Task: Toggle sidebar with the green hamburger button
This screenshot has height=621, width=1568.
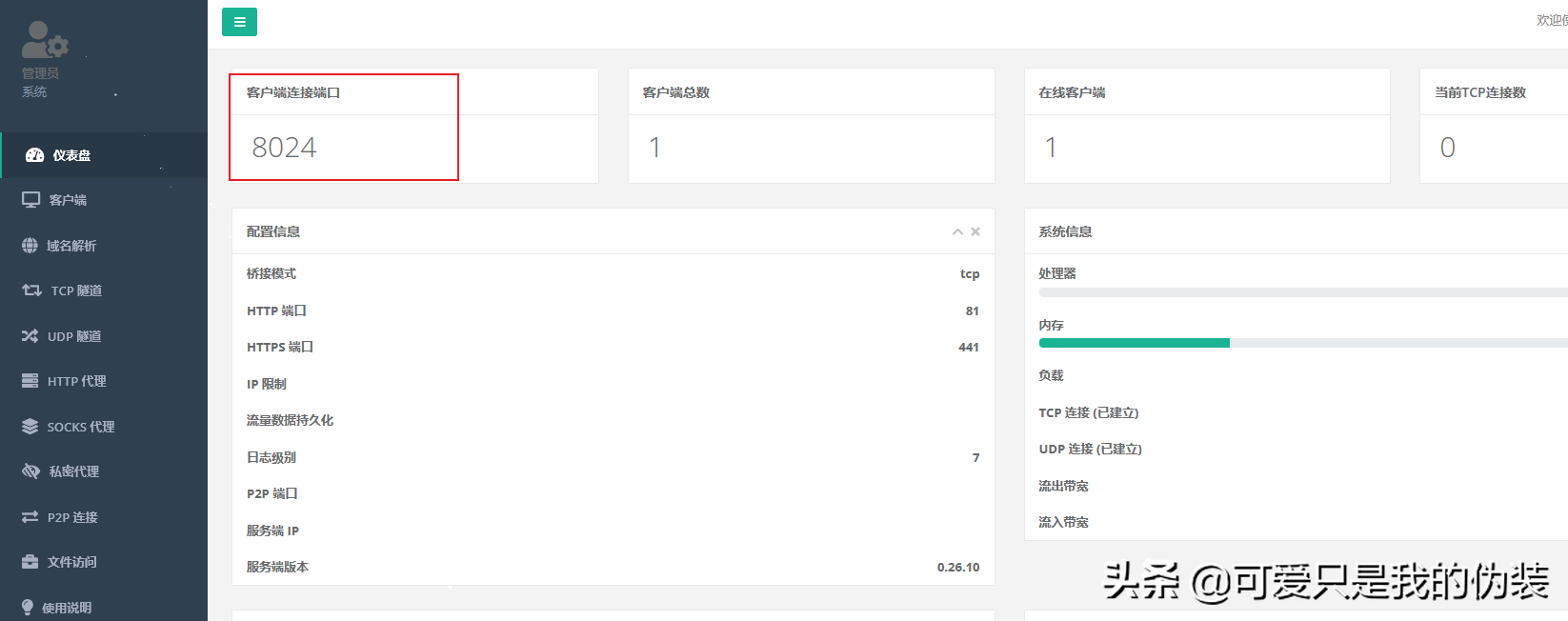Action: coord(239,22)
